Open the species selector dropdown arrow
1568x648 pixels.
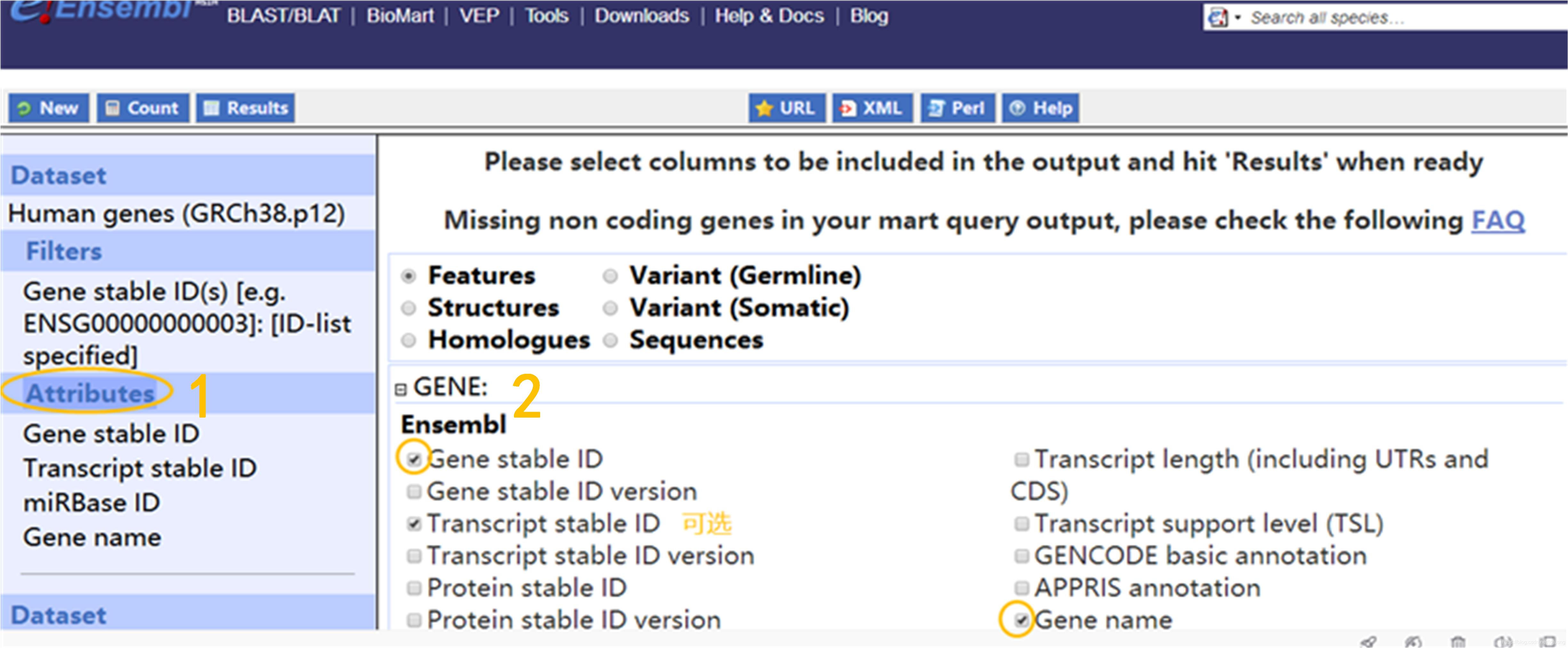pyautogui.click(x=1237, y=18)
